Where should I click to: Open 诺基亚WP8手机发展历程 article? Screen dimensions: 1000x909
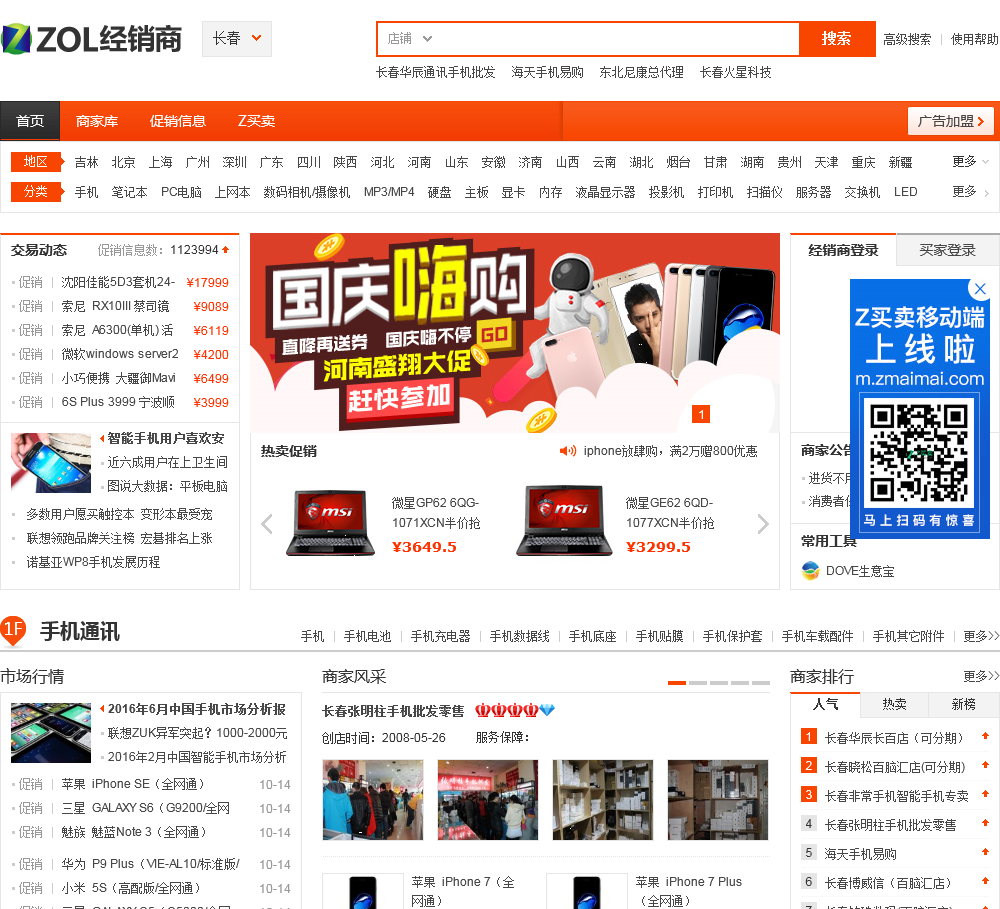click(x=93, y=562)
